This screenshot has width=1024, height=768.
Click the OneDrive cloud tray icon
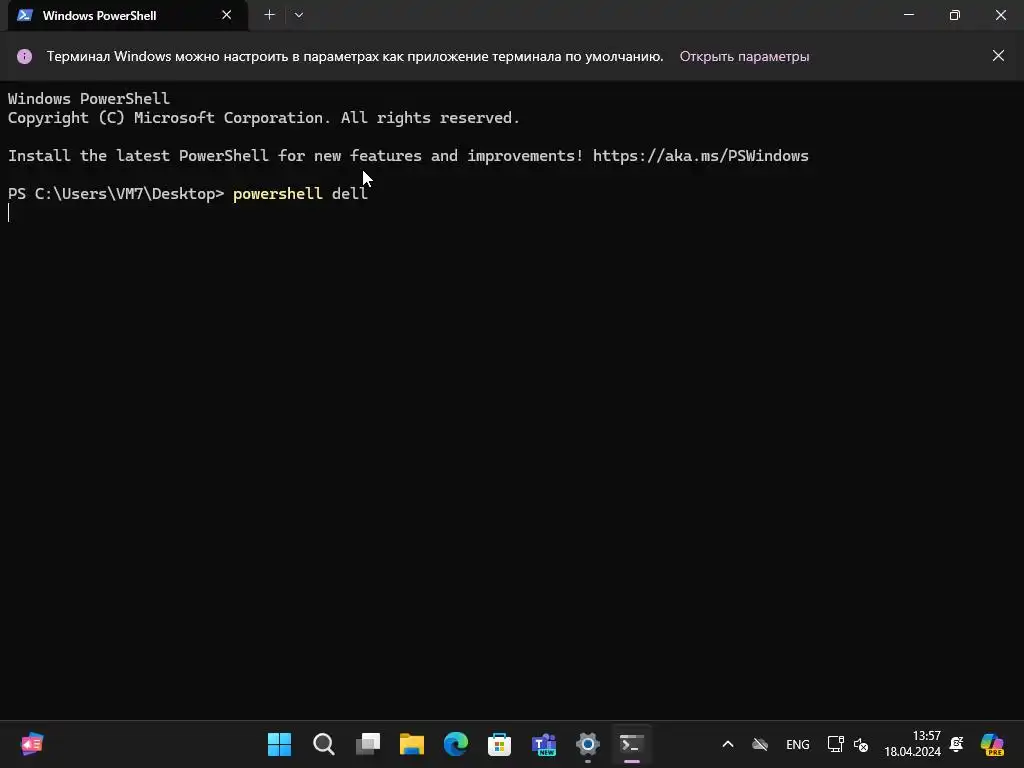point(760,744)
